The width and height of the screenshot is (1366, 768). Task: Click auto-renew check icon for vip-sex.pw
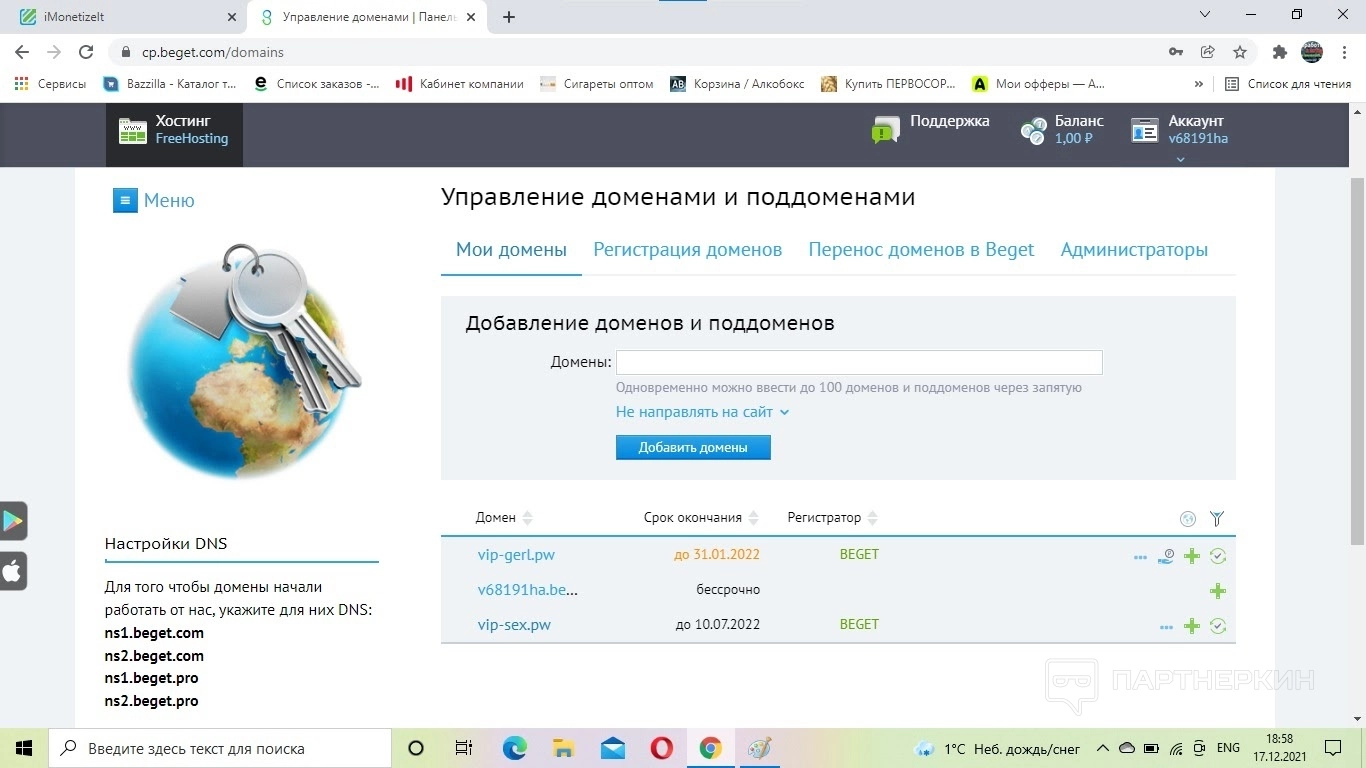(1217, 626)
